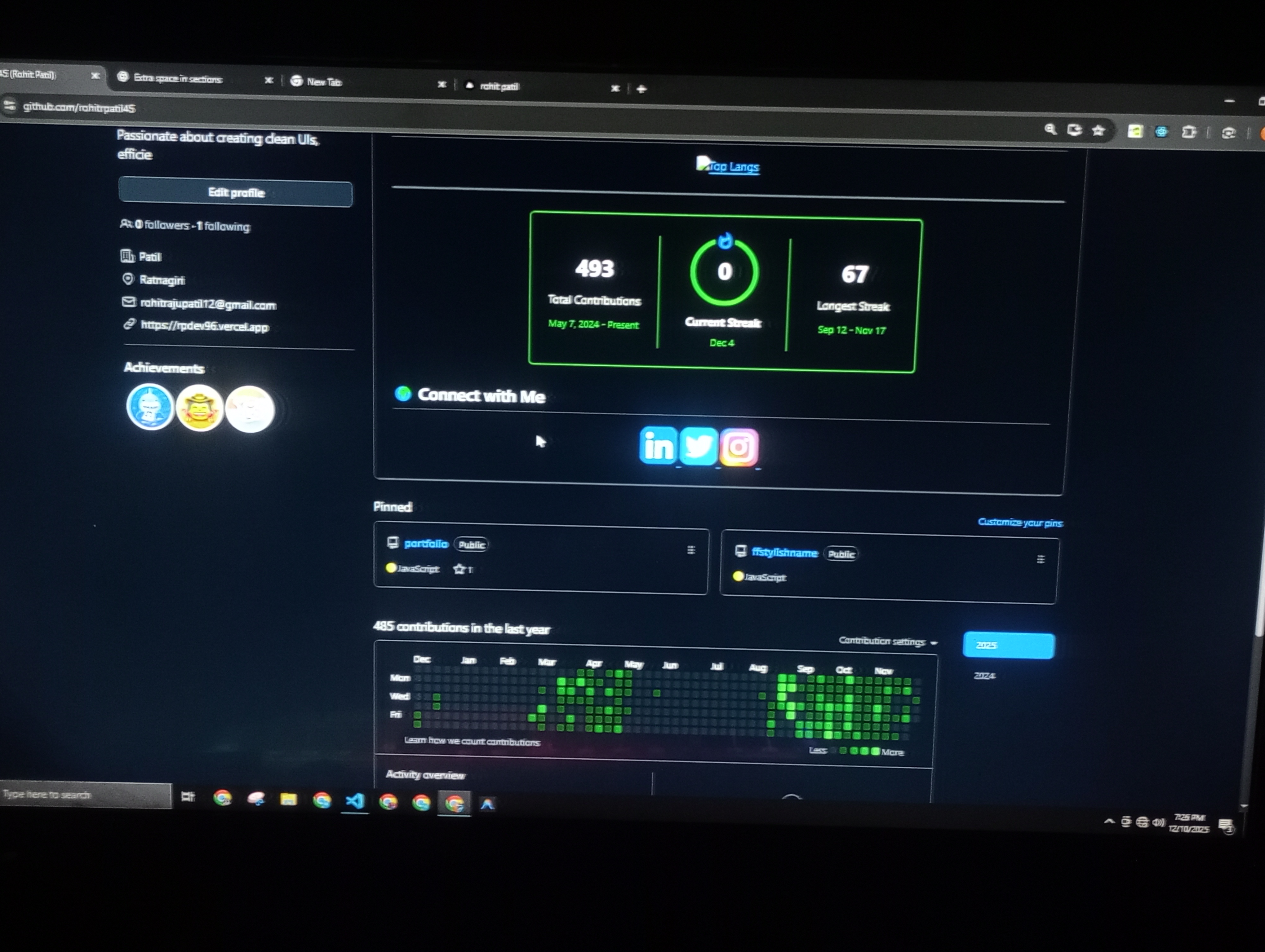The height and width of the screenshot is (952, 1265).
Task: Click the yellow cowboy achievement badge
Action: [x=199, y=408]
